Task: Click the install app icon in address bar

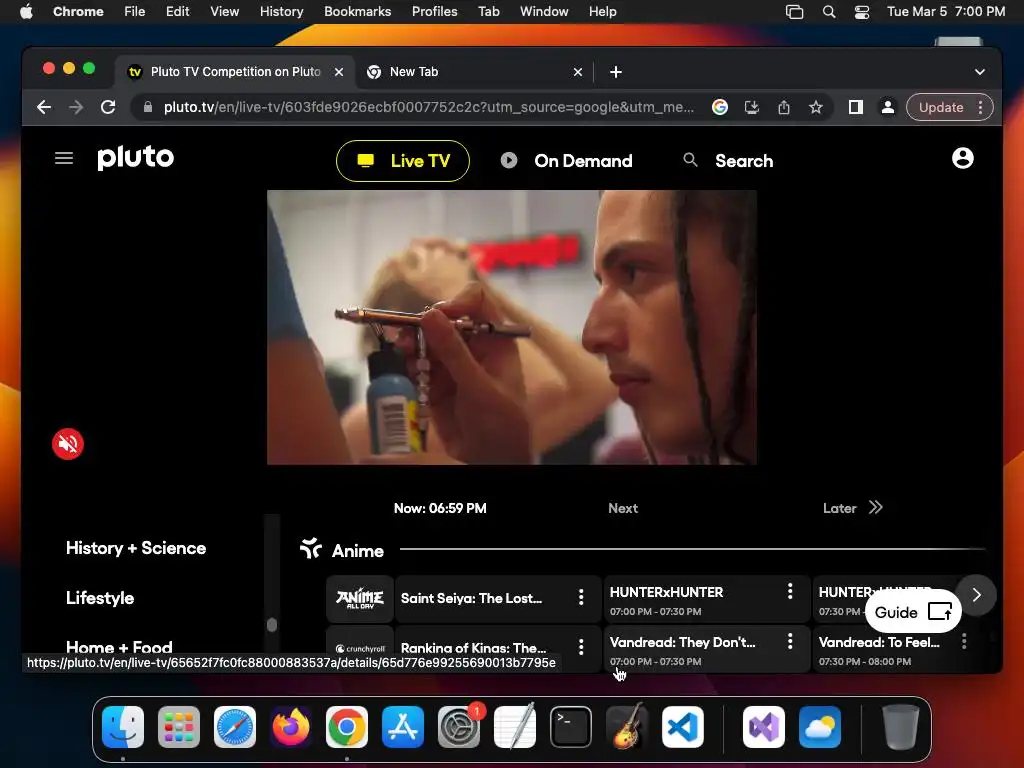Action: click(x=752, y=107)
